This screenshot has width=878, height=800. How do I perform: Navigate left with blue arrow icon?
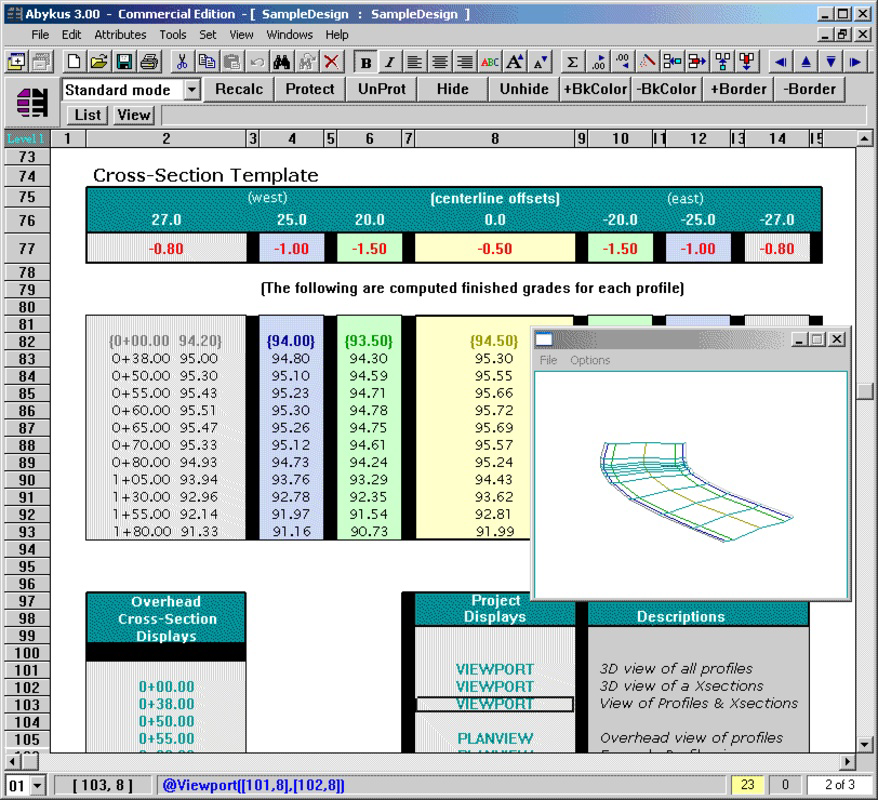pyautogui.click(x=780, y=62)
